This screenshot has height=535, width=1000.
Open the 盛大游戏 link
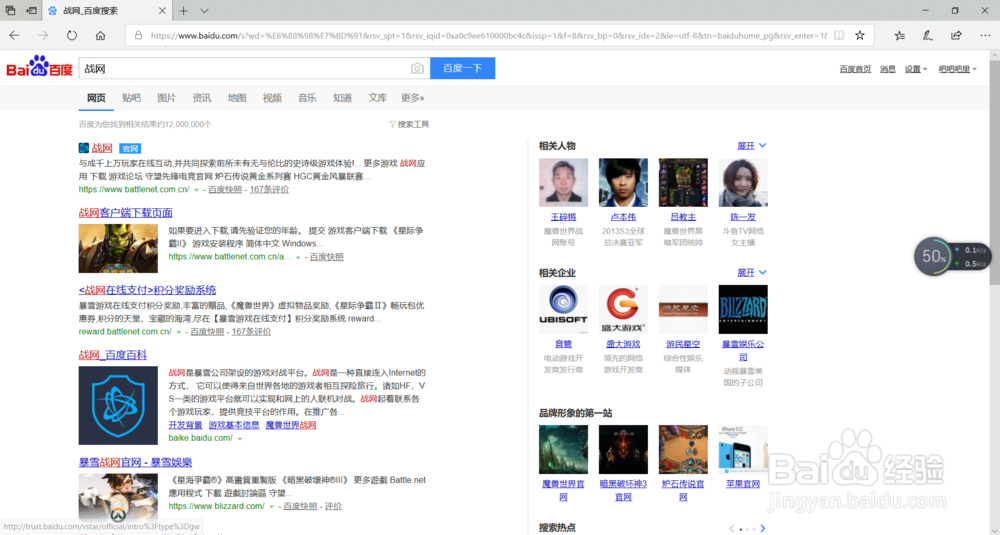tap(623, 344)
